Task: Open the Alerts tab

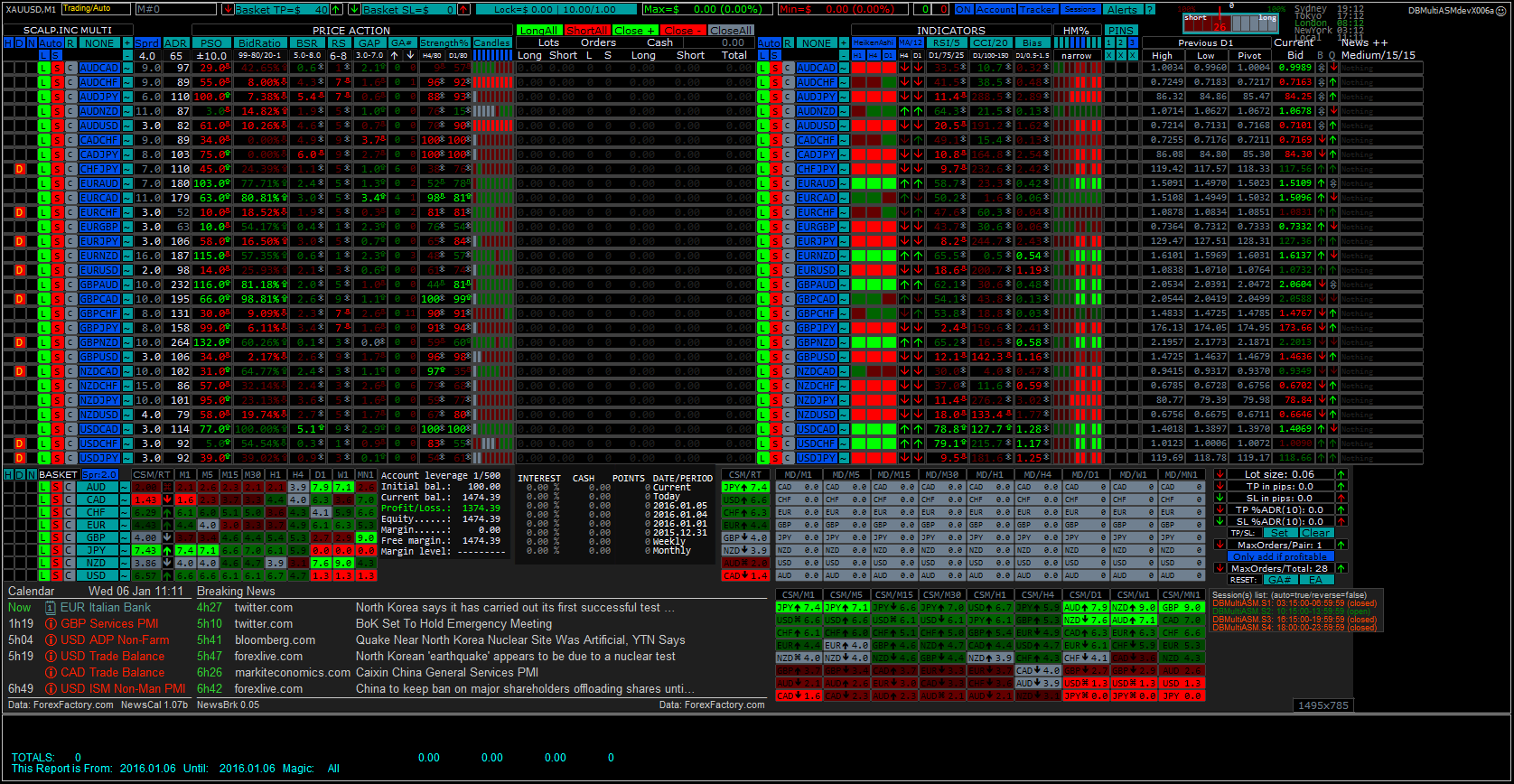Action: (x=1122, y=9)
